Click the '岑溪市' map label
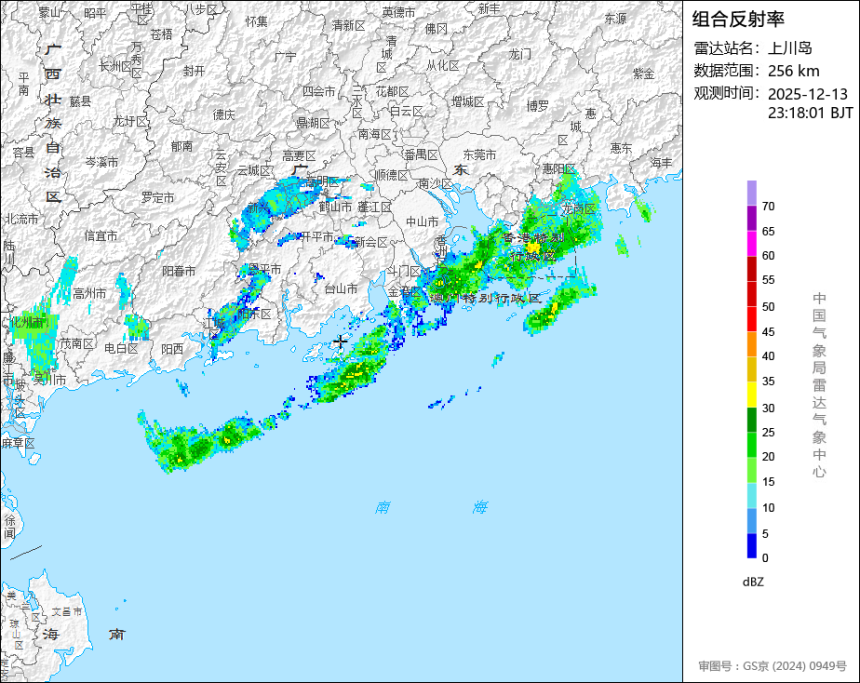The height and width of the screenshot is (683, 860). pyautogui.click(x=101, y=162)
